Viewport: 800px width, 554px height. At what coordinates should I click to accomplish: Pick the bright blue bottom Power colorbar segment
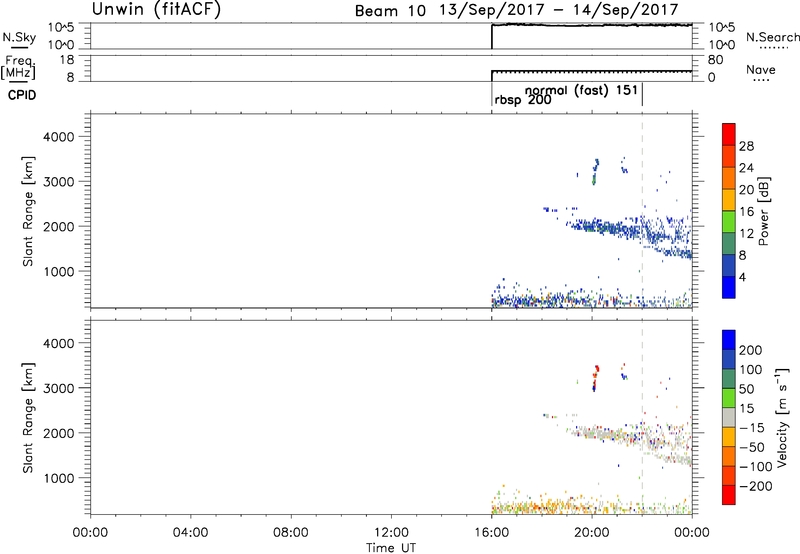pyautogui.click(x=729, y=287)
